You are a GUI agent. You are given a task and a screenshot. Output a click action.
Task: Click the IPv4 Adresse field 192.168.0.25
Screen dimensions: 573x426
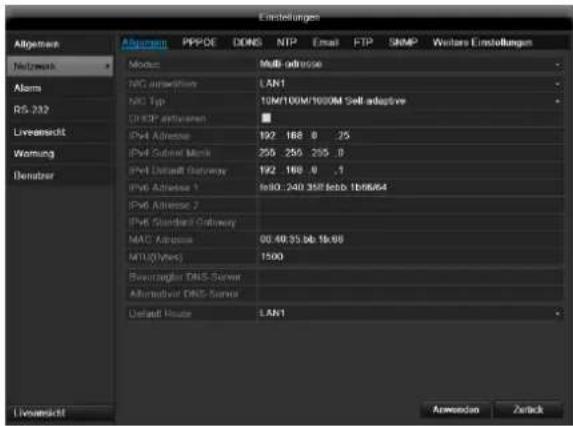410,136
